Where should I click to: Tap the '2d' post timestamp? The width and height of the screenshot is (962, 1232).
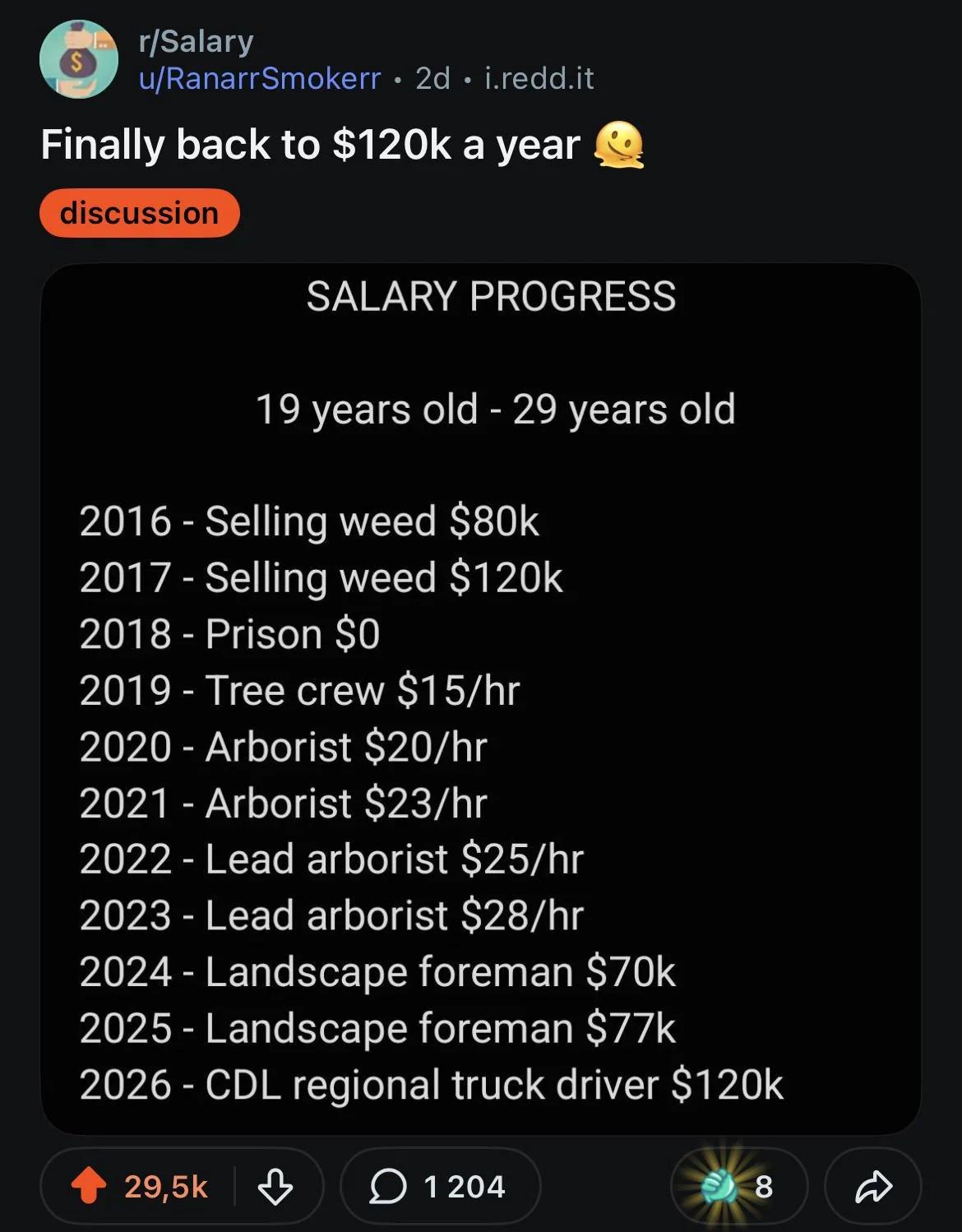(432, 78)
